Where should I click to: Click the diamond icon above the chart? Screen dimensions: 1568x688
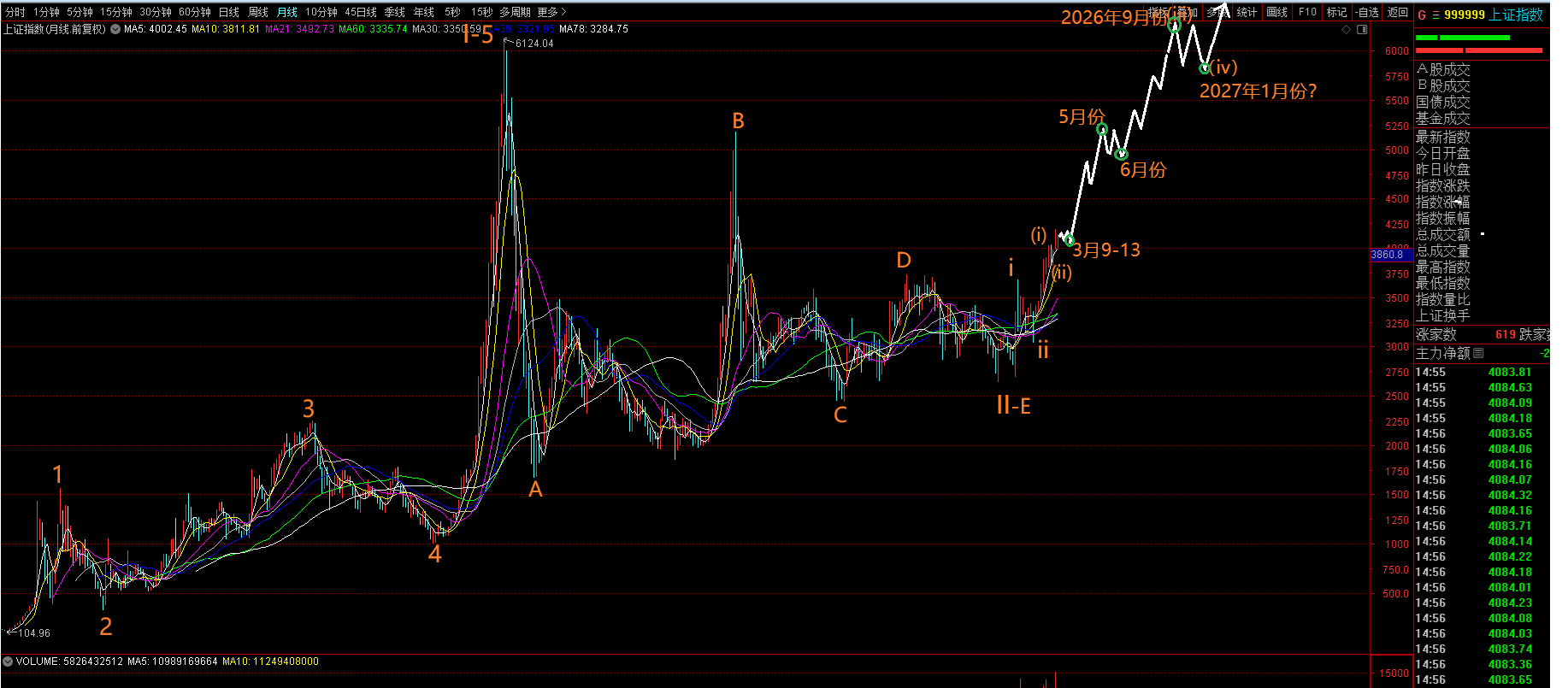coord(1347,29)
